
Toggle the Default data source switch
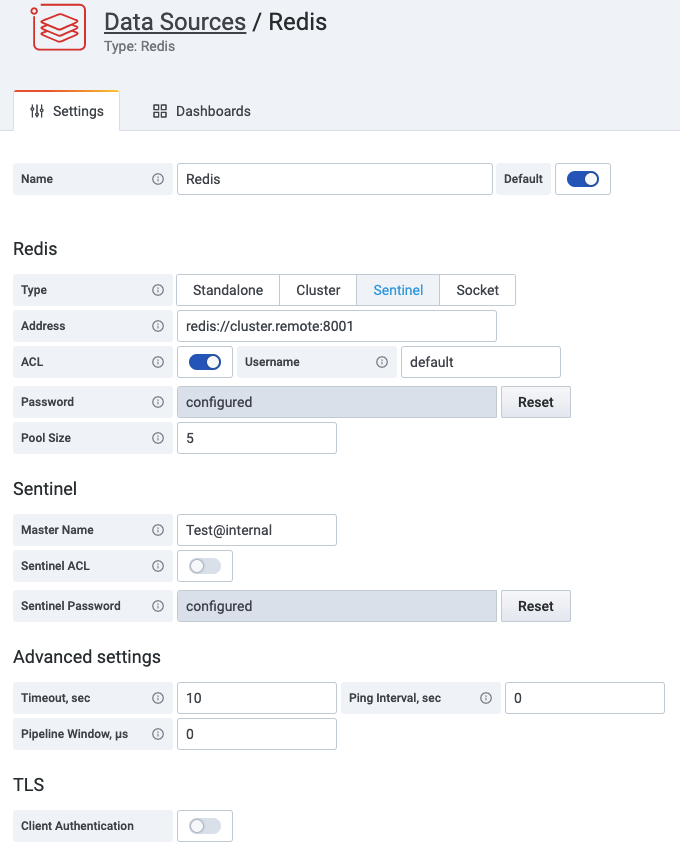coord(582,179)
